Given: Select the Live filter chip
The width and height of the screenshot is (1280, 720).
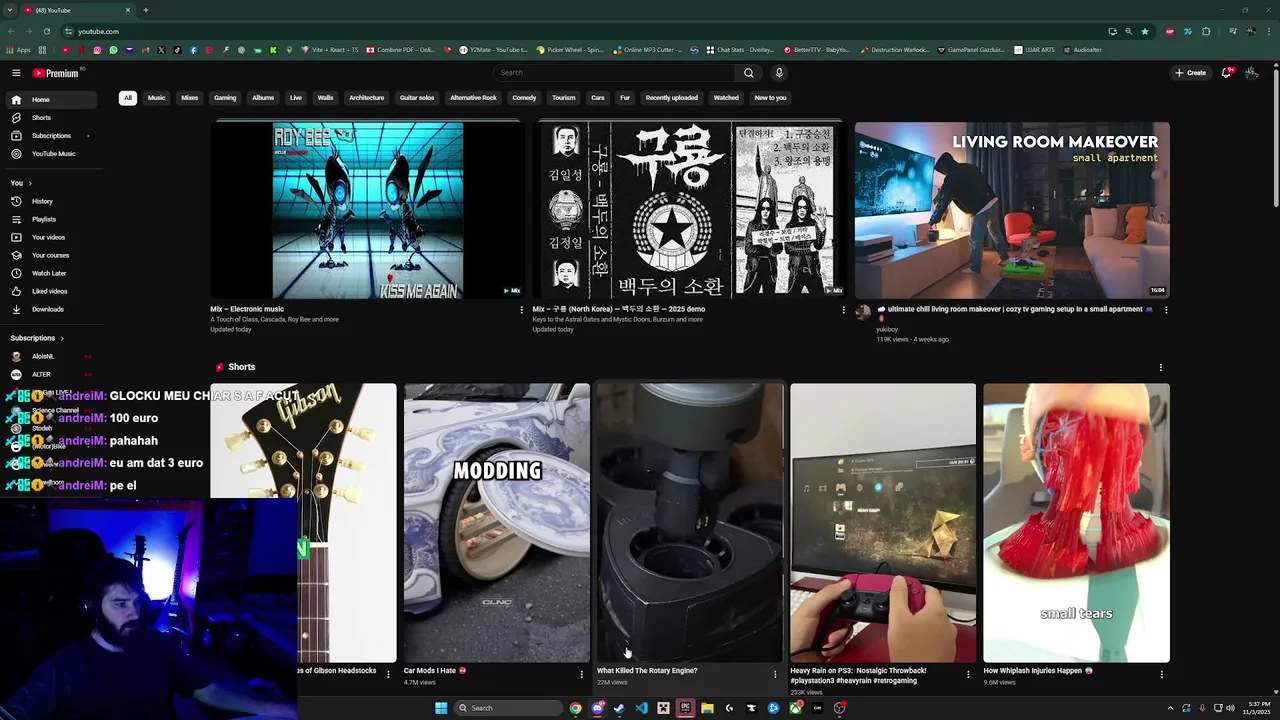Looking at the screenshot, I should point(296,98).
